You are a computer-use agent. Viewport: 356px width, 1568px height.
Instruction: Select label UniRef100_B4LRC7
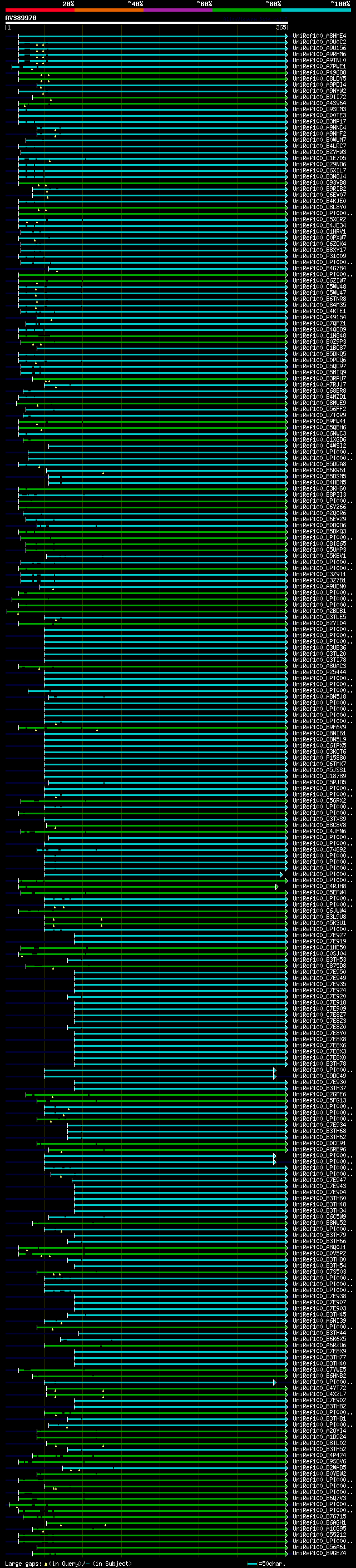click(319, 146)
